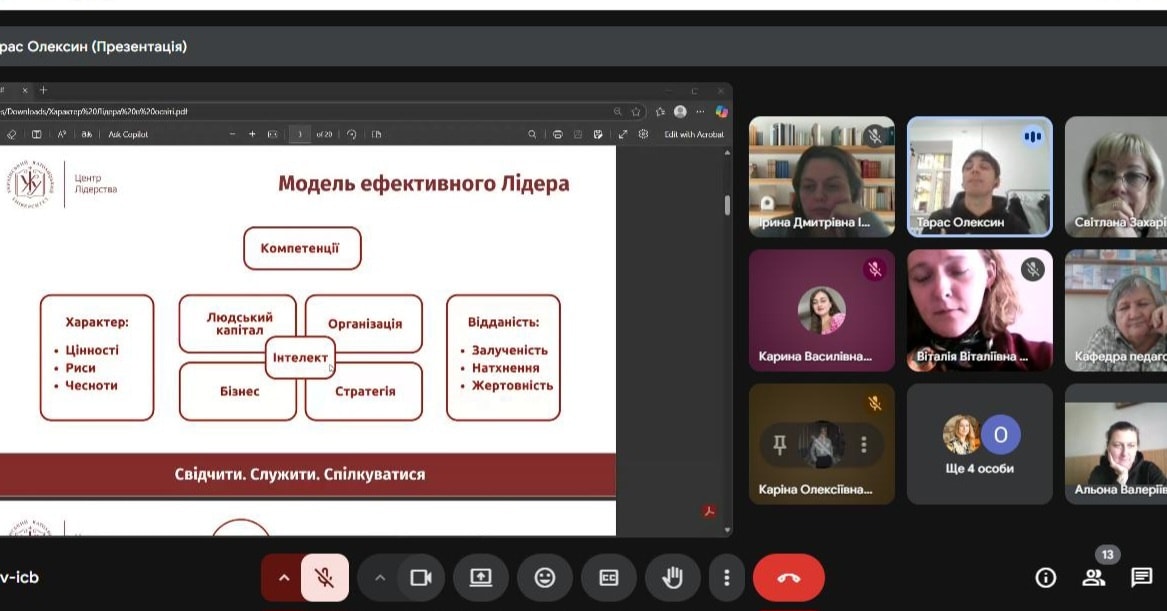The height and width of the screenshot is (611, 1167).
Task: Click the PDF vertical scrollbar thumb
Action: pos(727,205)
